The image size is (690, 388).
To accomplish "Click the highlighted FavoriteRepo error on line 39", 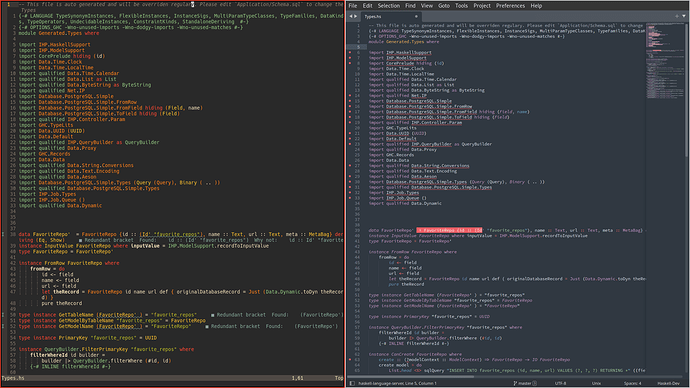I will click(x=449, y=230).
